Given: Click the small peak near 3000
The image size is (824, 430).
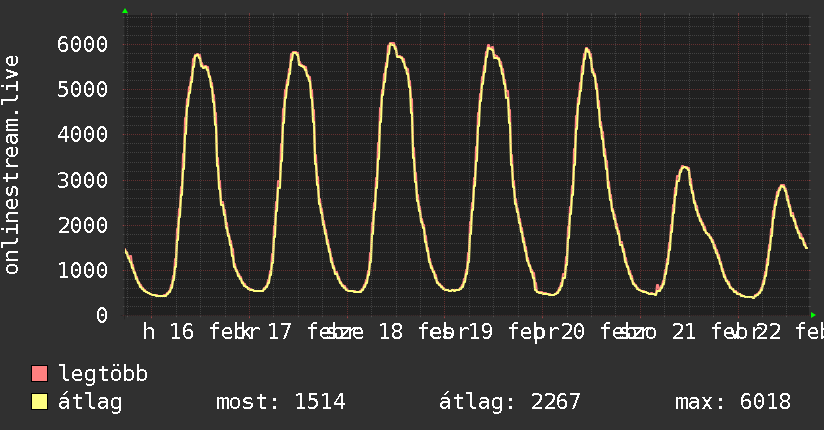Looking at the screenshot, I should (684, 168).
